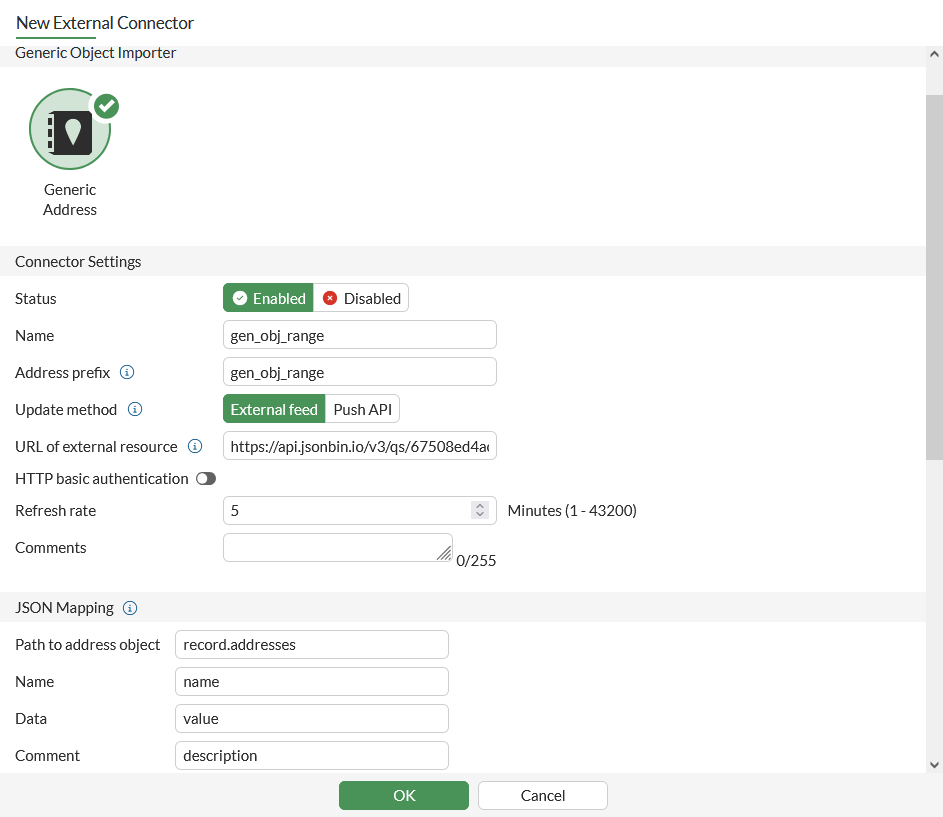Edit the Path to address object field
Viewport: 943px width, 817px height.
(x=312, y=645)
